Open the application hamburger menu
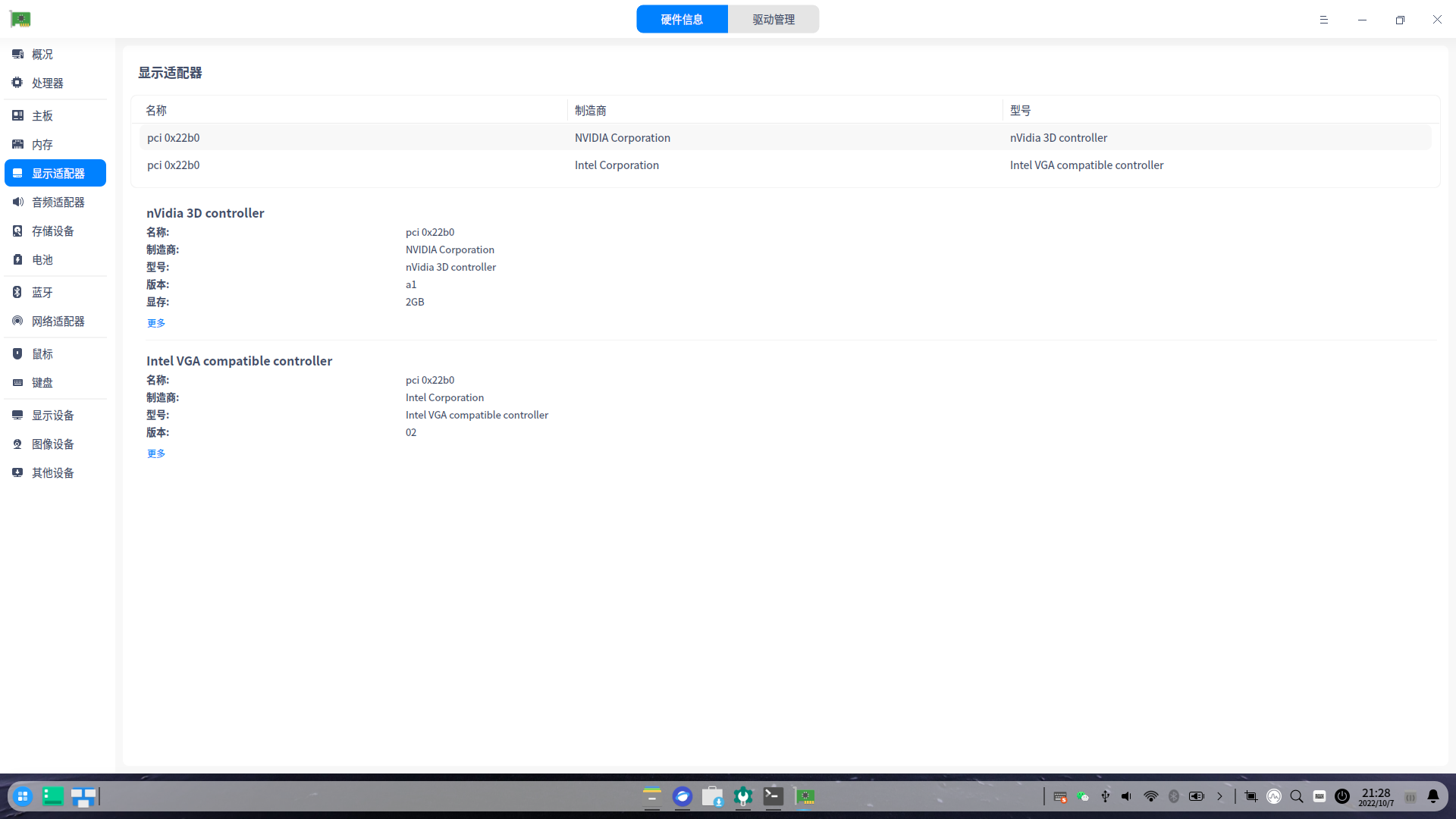Viewport: 1456px width, 819px height. click(x=1324, y=20)
